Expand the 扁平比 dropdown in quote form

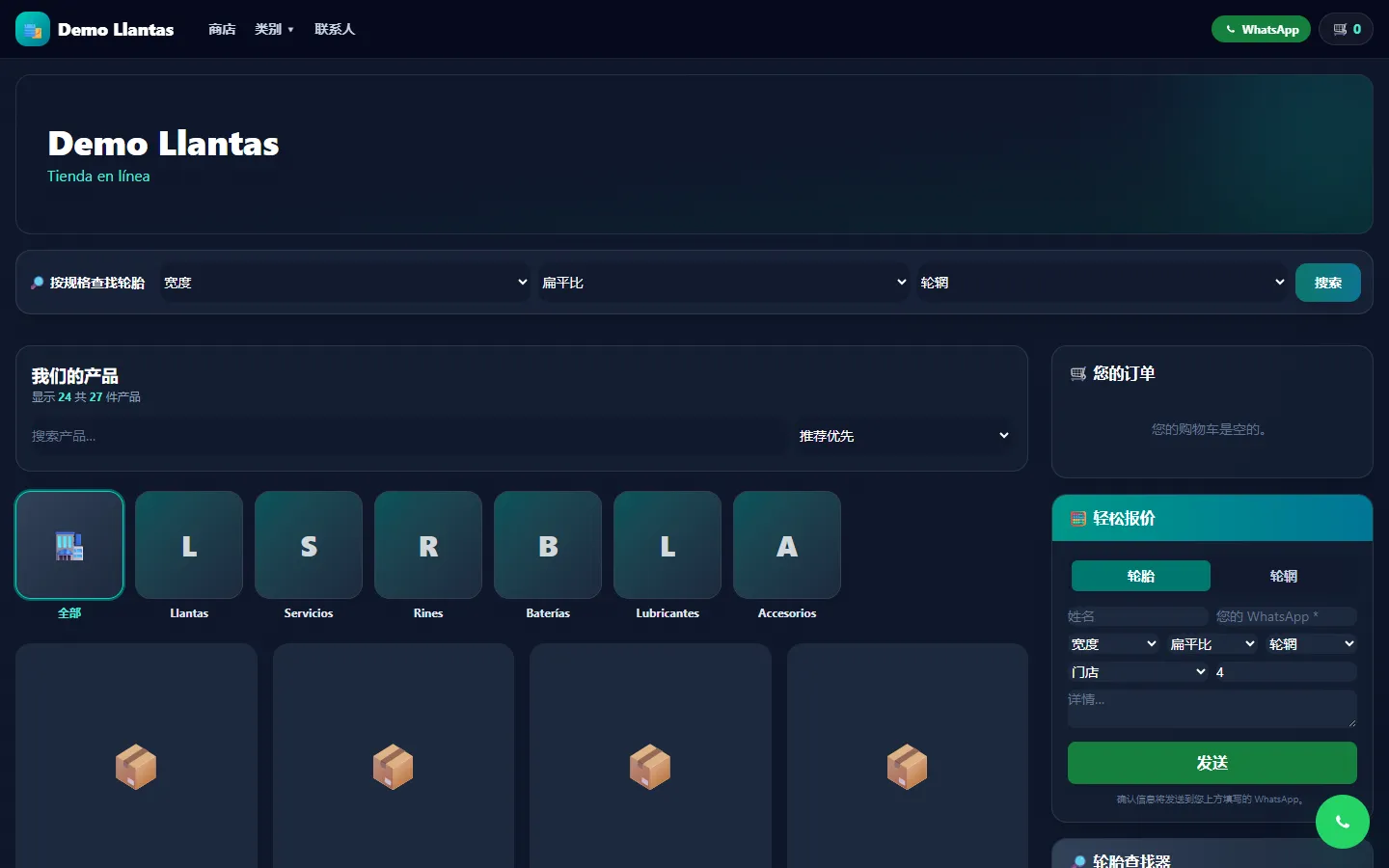tap(1212, 644)
